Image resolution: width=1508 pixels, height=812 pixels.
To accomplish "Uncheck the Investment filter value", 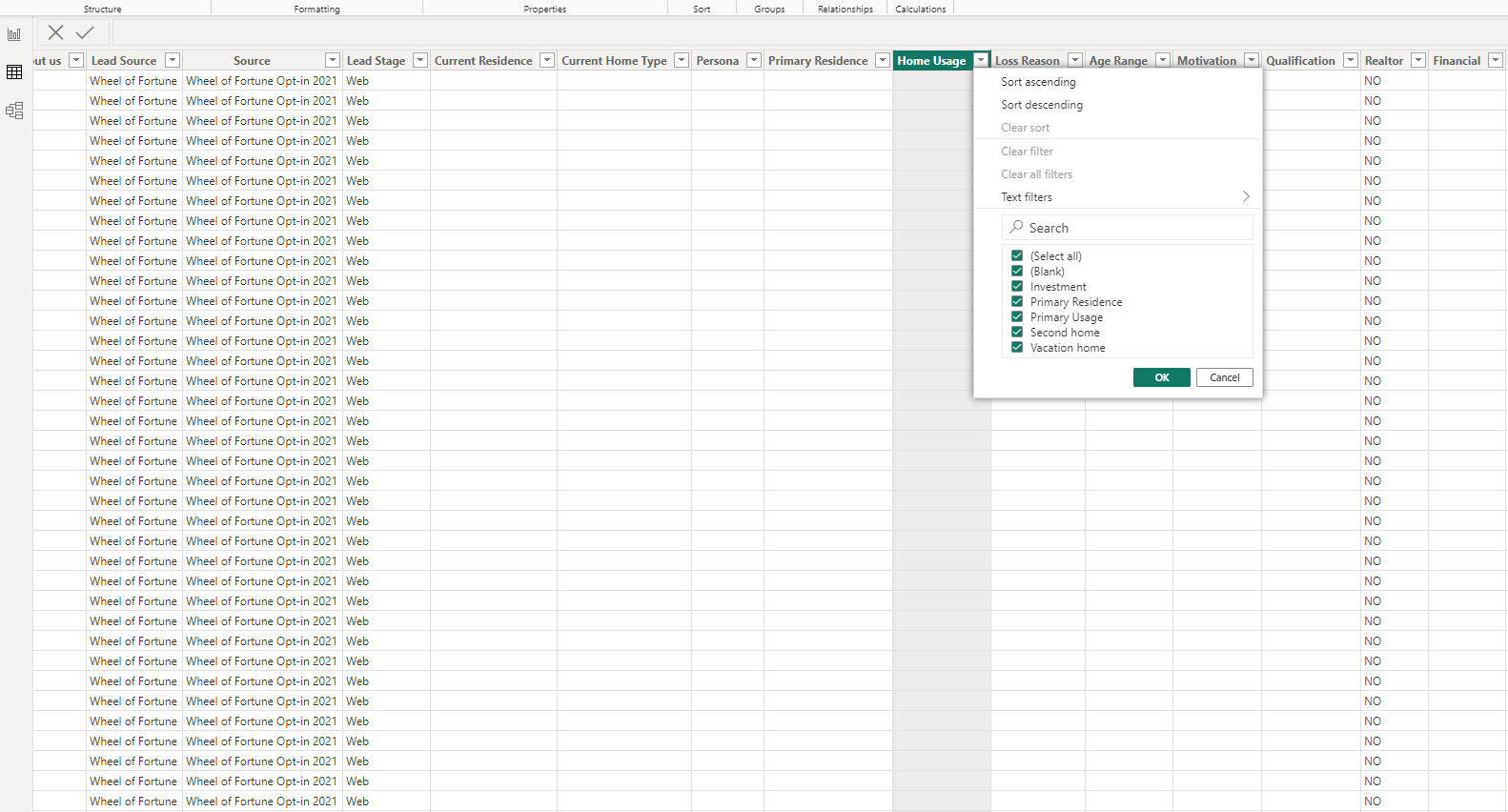I will [1017, 286].
